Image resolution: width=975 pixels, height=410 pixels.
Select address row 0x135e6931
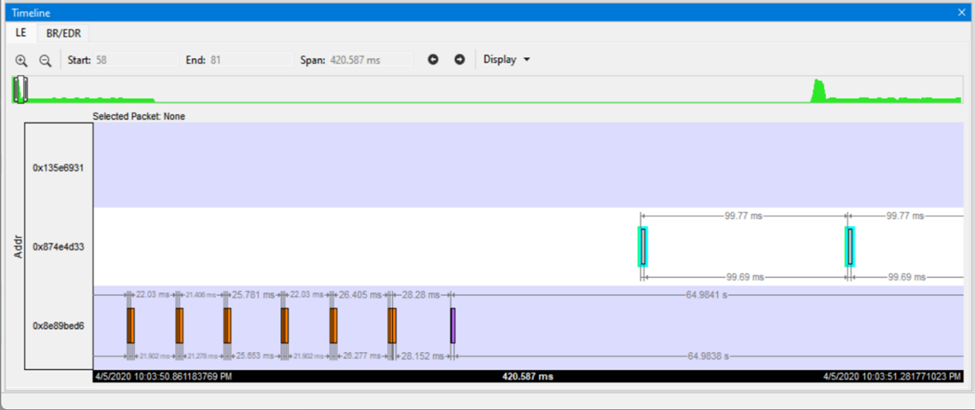click(x=58, y=168)
